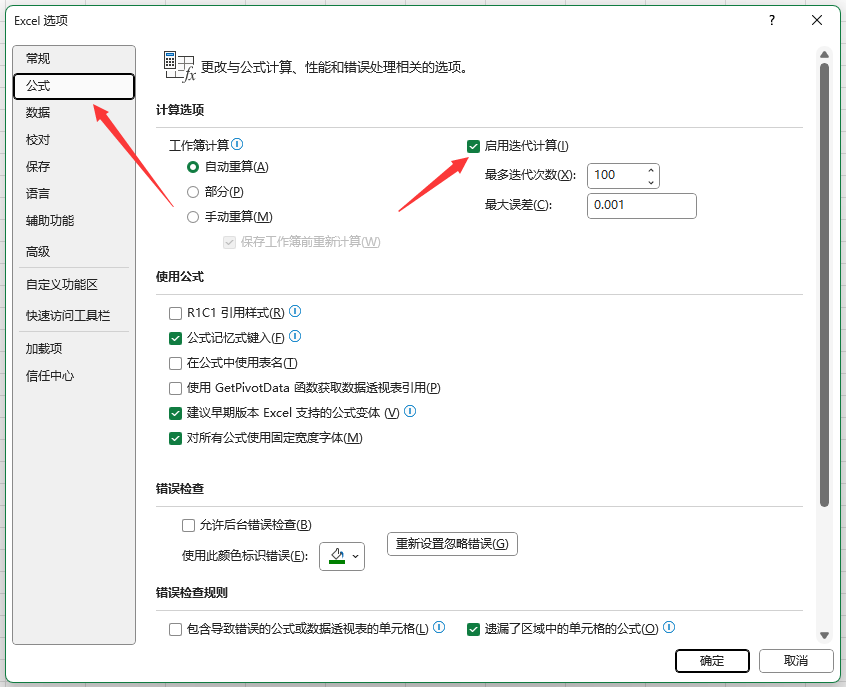This screenshot has height=687, width=846.
Task: Open the 校对 category
Action: pos(74,140)
